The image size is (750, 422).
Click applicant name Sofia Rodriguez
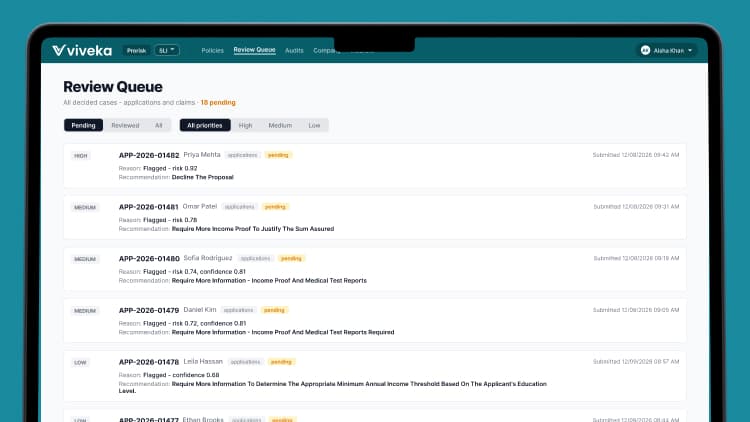pos(208,258)
